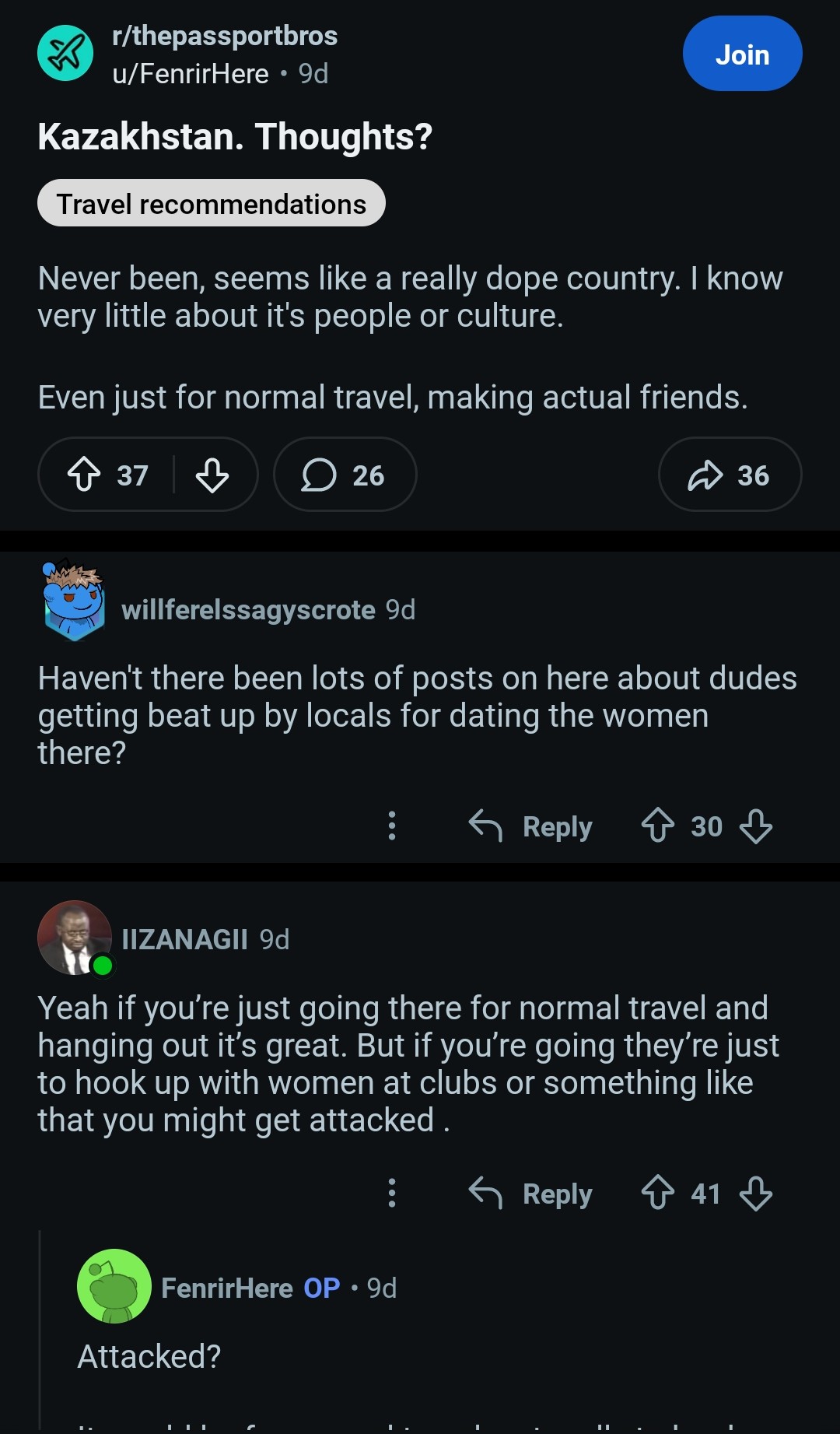Open the post's 26 comments
This screenshot has height=1434, width=840.
[x=344, y=475]
